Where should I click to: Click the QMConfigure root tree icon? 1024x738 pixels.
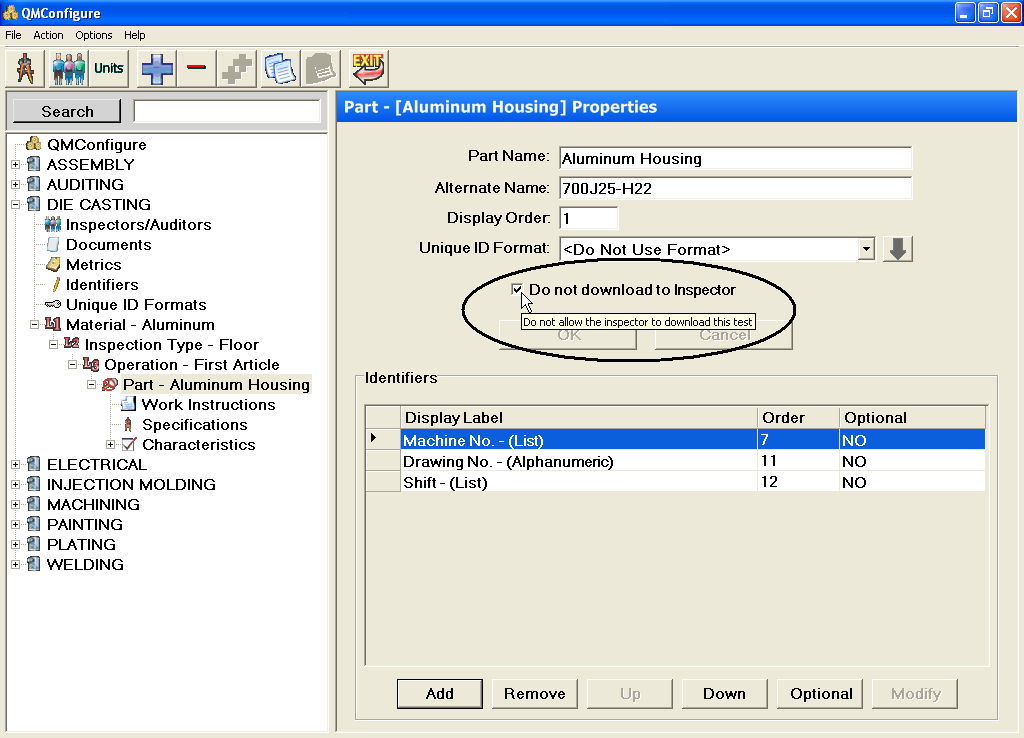(33, 144)
